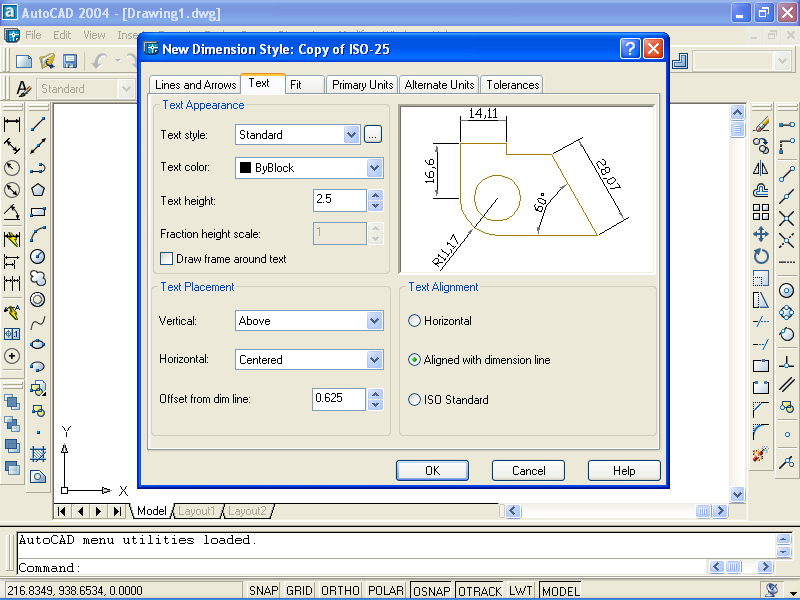Click the Text height input field
Screen dimensions: 800x600
(x=340, y=200)
